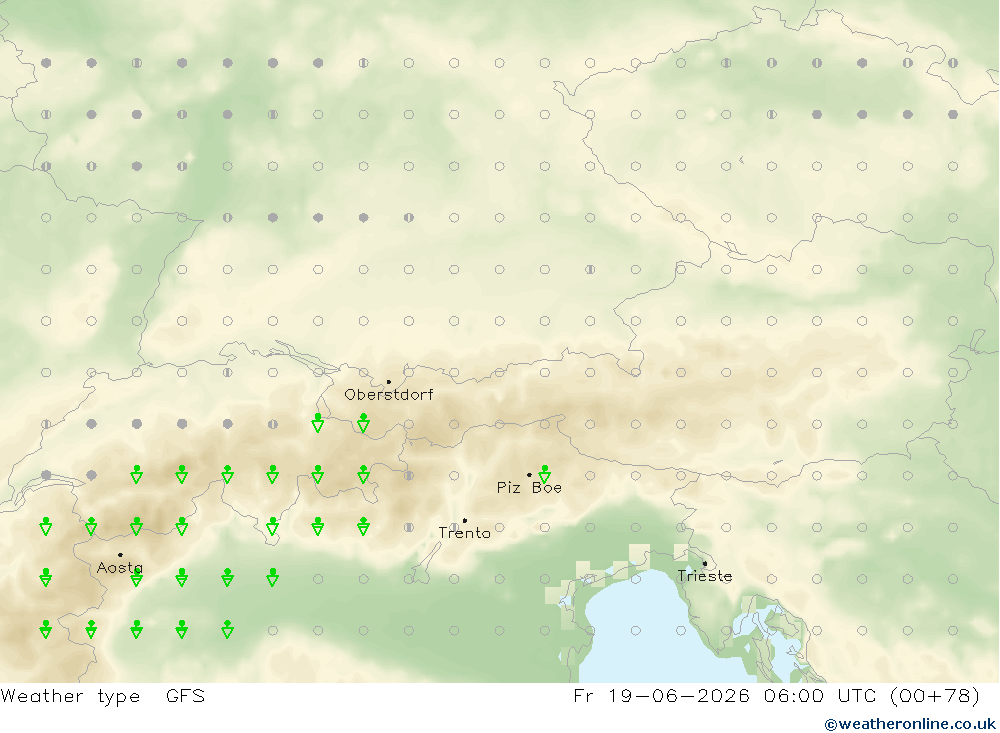This screenshot has height=733, width=1000.
Task: Select the Piz Boe label
Action: pos(529,488)
